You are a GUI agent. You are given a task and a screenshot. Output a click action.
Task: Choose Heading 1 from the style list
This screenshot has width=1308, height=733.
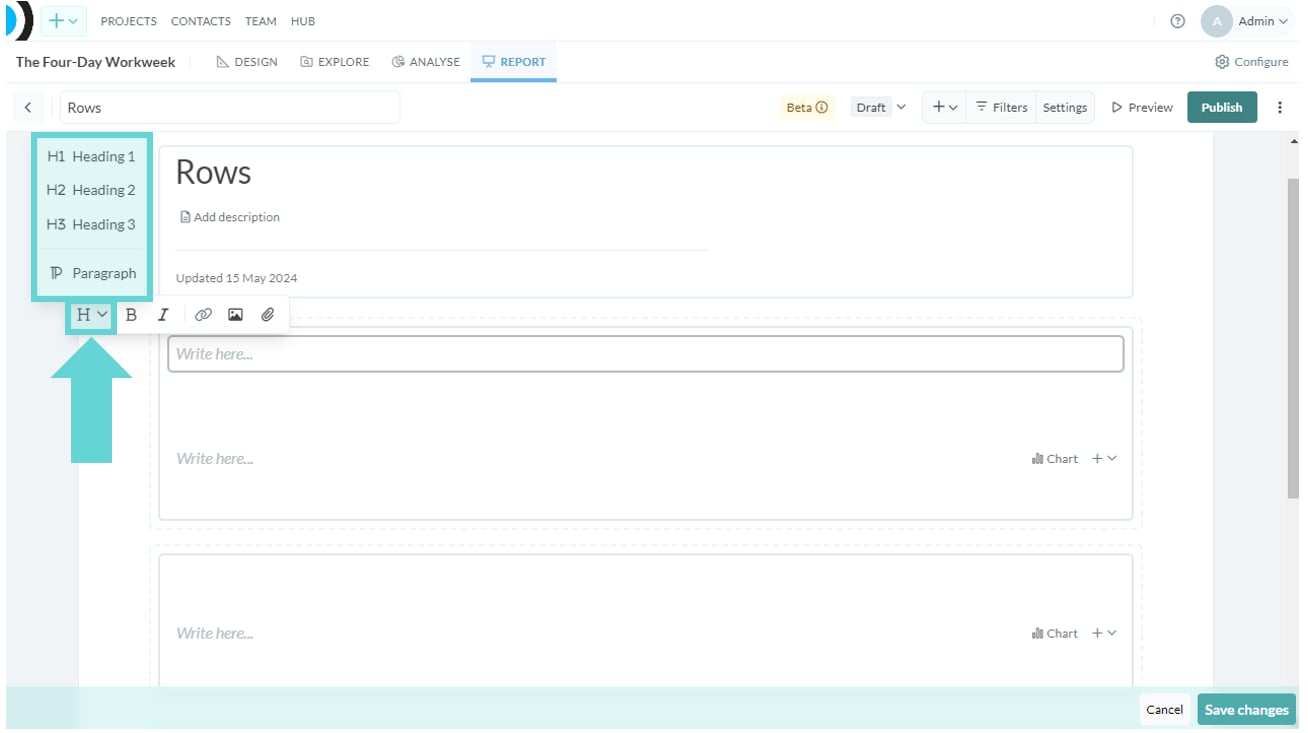click(x=91, y=156)
